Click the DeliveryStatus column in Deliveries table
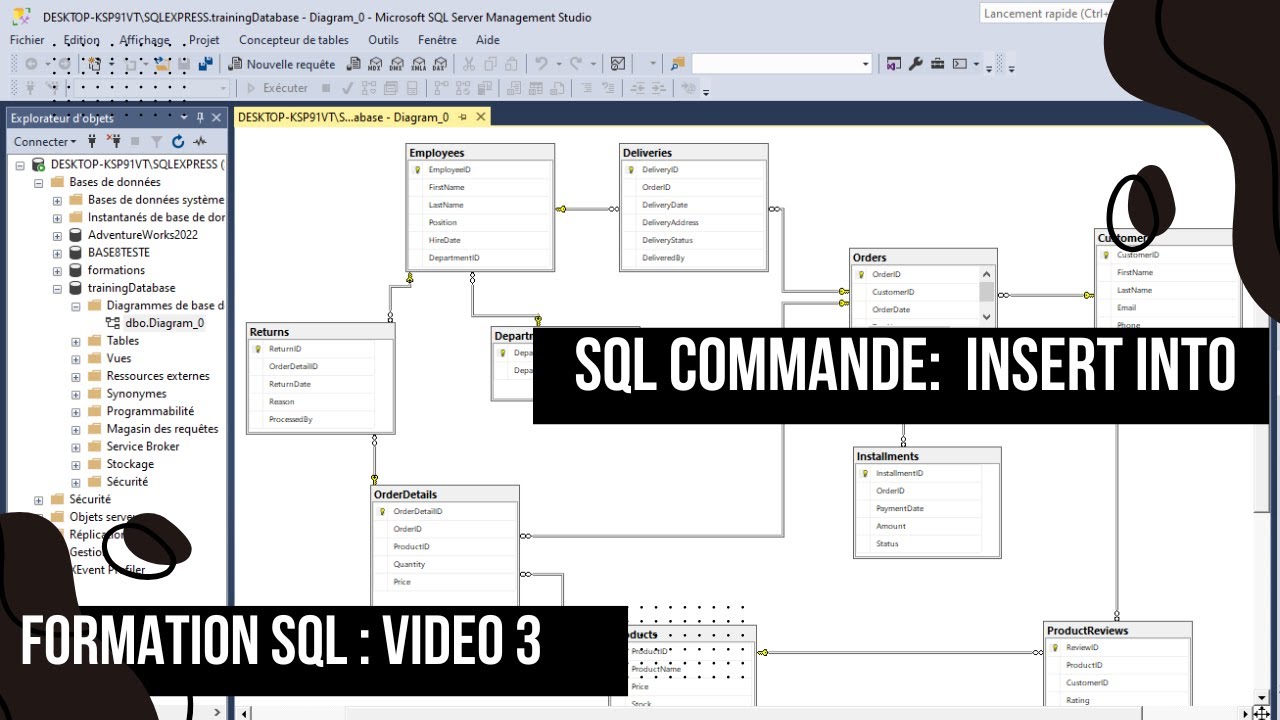The image size is (1280, 720). 667,240
